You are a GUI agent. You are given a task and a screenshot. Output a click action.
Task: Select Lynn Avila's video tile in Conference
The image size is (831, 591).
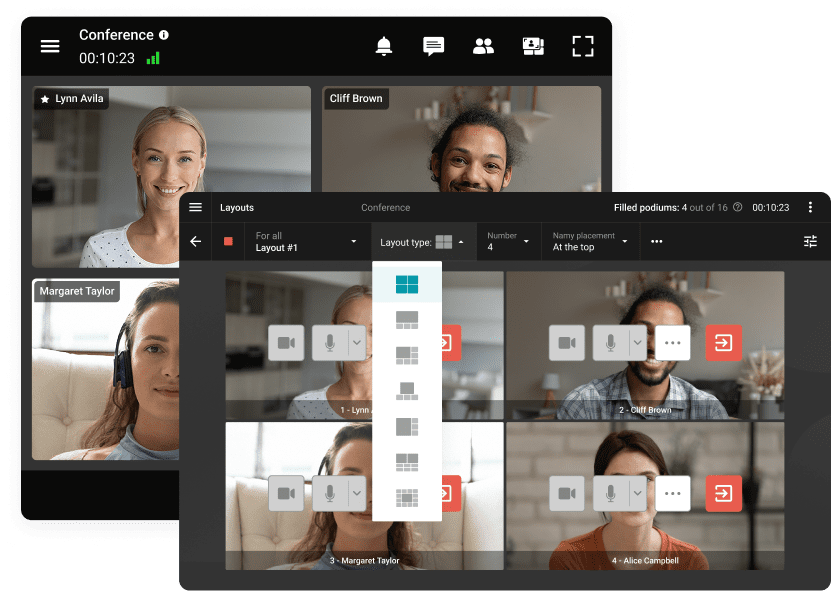(171, 177)
